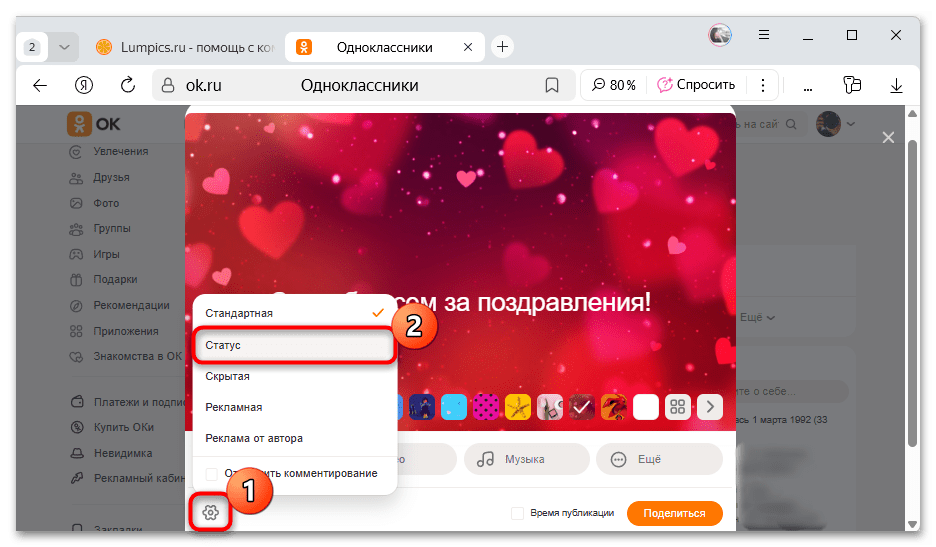This screenshot has height=547, width=936.
Task: Close the post editor dialog
Action: pyautogui.click(x=888, y=138)
